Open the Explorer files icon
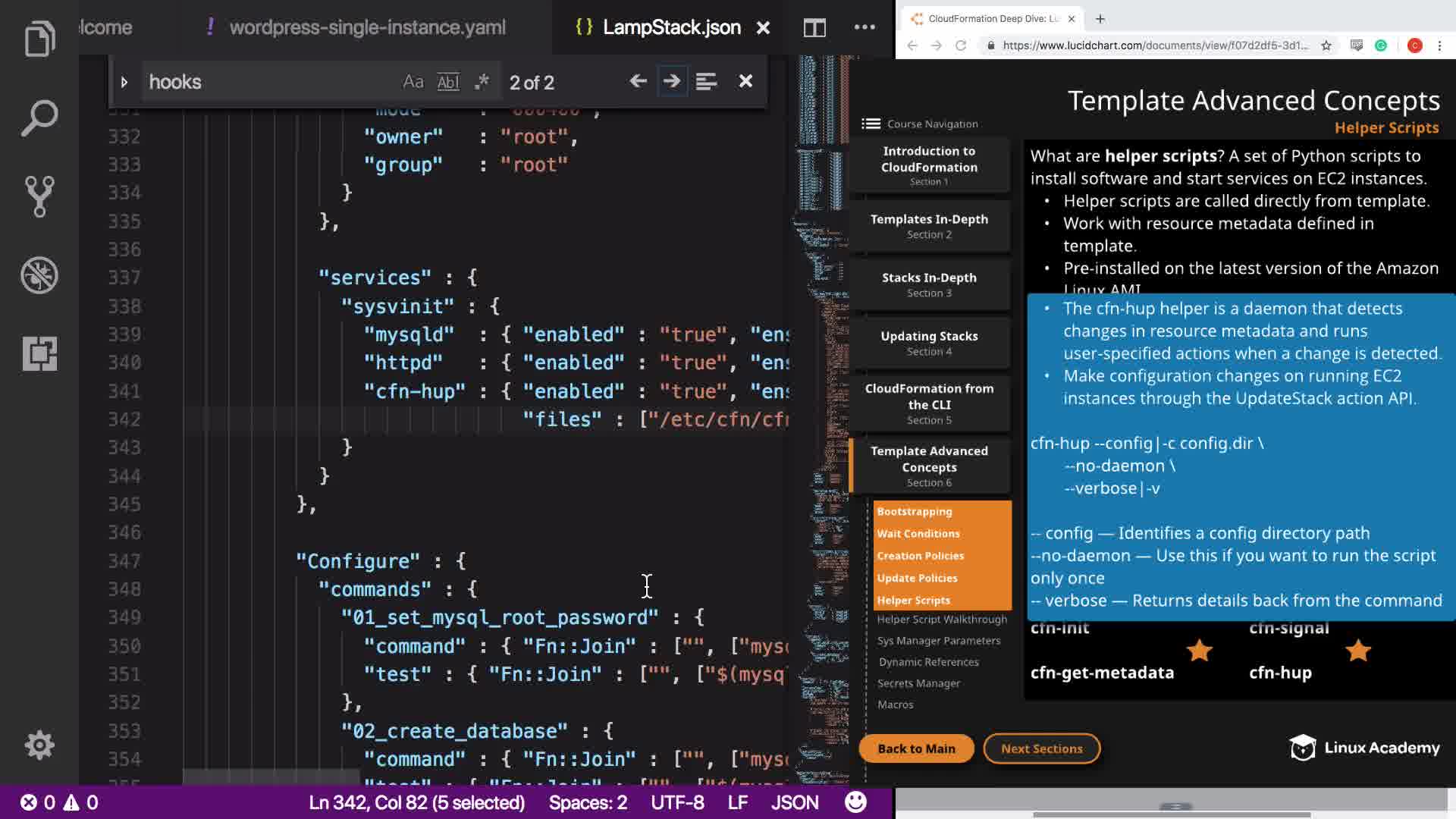Viewport: 1456px width, 819px height. 39,39
